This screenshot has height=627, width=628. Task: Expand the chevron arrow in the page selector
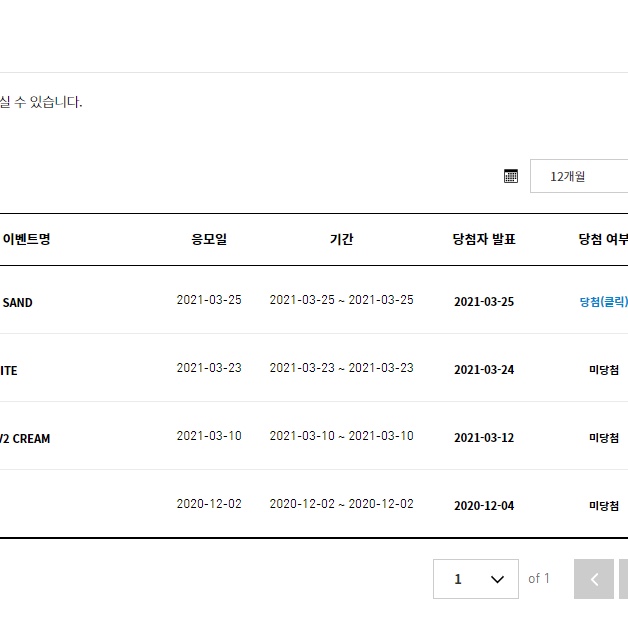pos(497,579)
